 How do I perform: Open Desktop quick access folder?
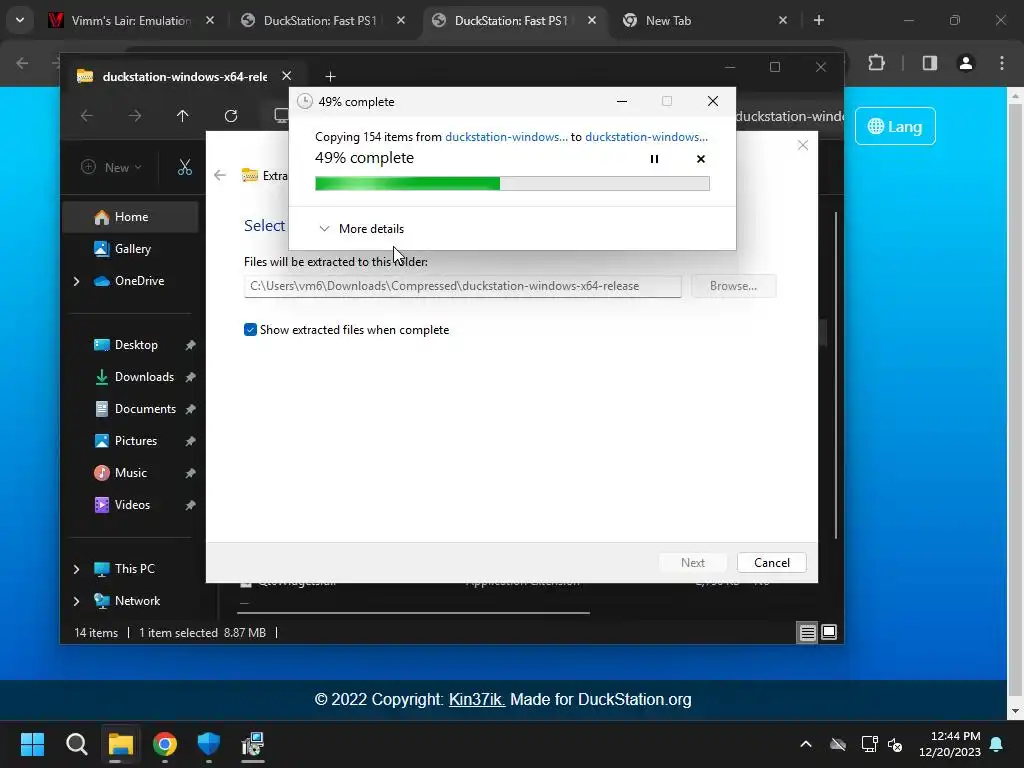[x=135, y=345]
